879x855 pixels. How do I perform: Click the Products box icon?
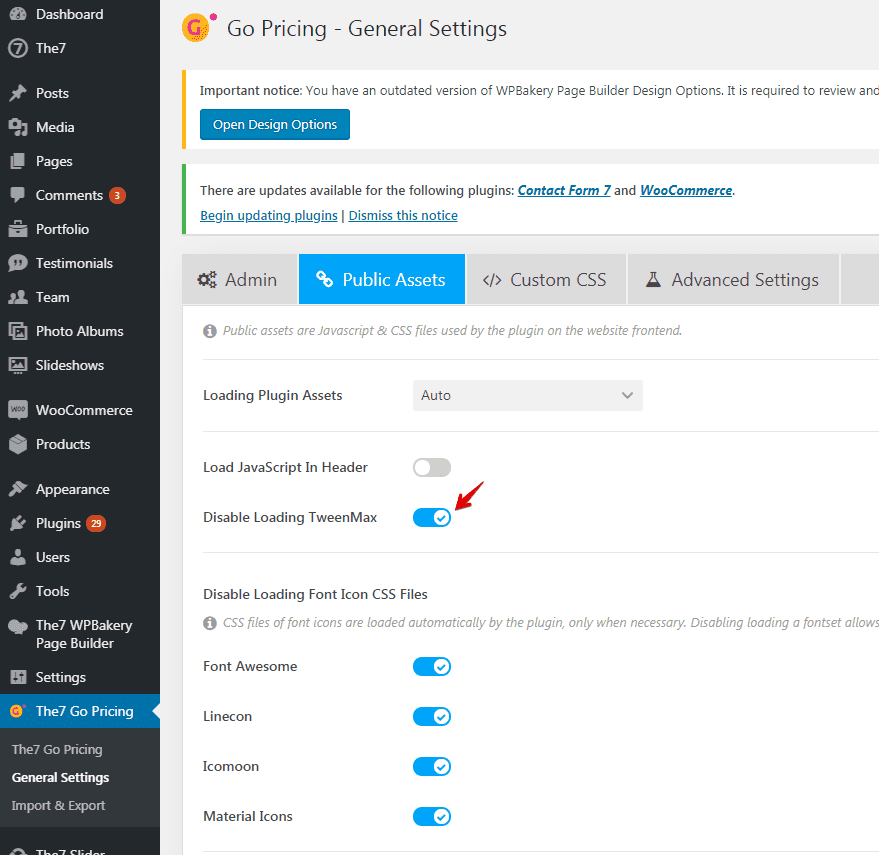[18, 444]
